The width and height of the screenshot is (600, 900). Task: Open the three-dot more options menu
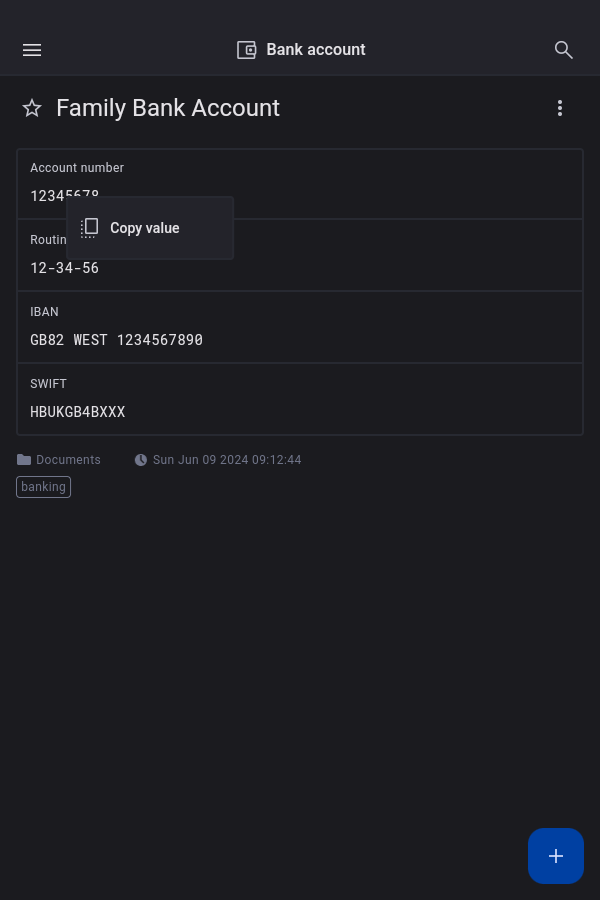click(x=560, y=108)
